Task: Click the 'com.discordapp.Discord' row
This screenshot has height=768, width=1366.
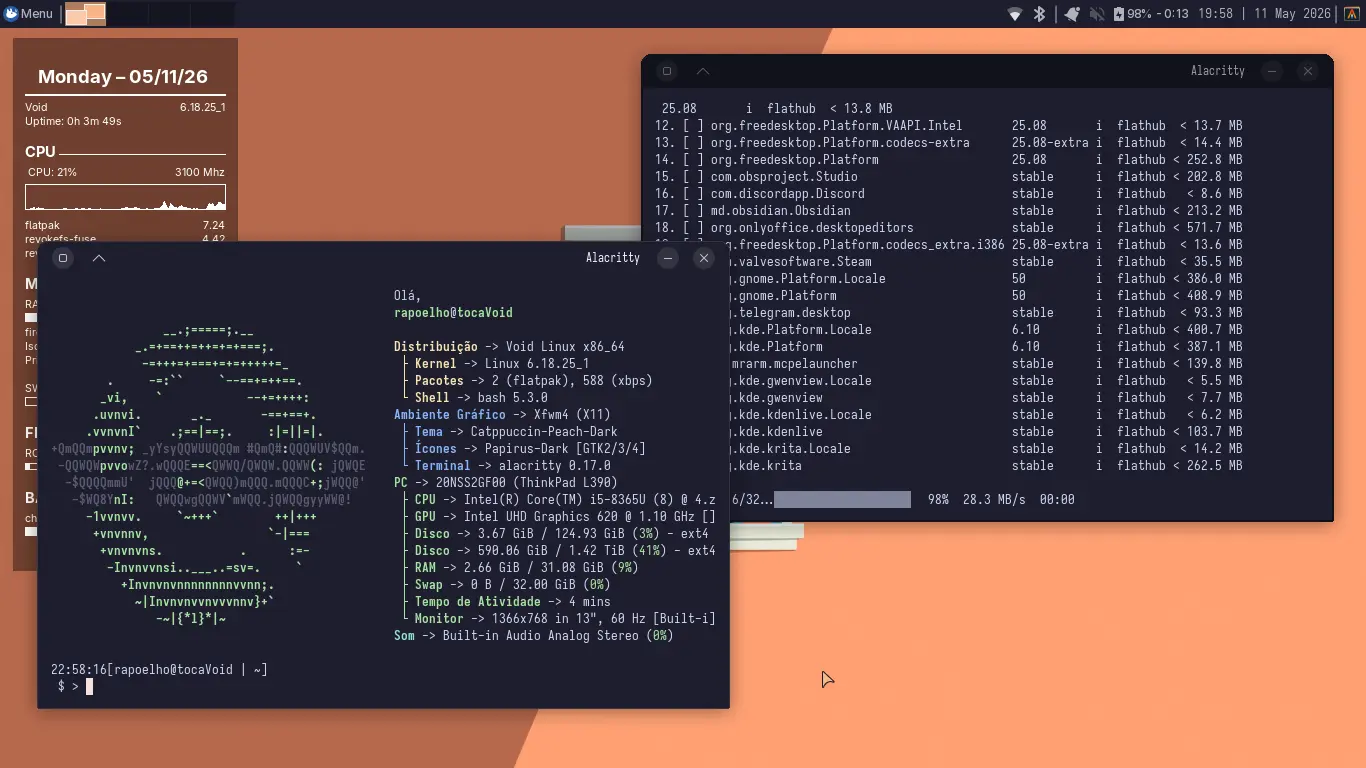Action: (x=949, y=194)
